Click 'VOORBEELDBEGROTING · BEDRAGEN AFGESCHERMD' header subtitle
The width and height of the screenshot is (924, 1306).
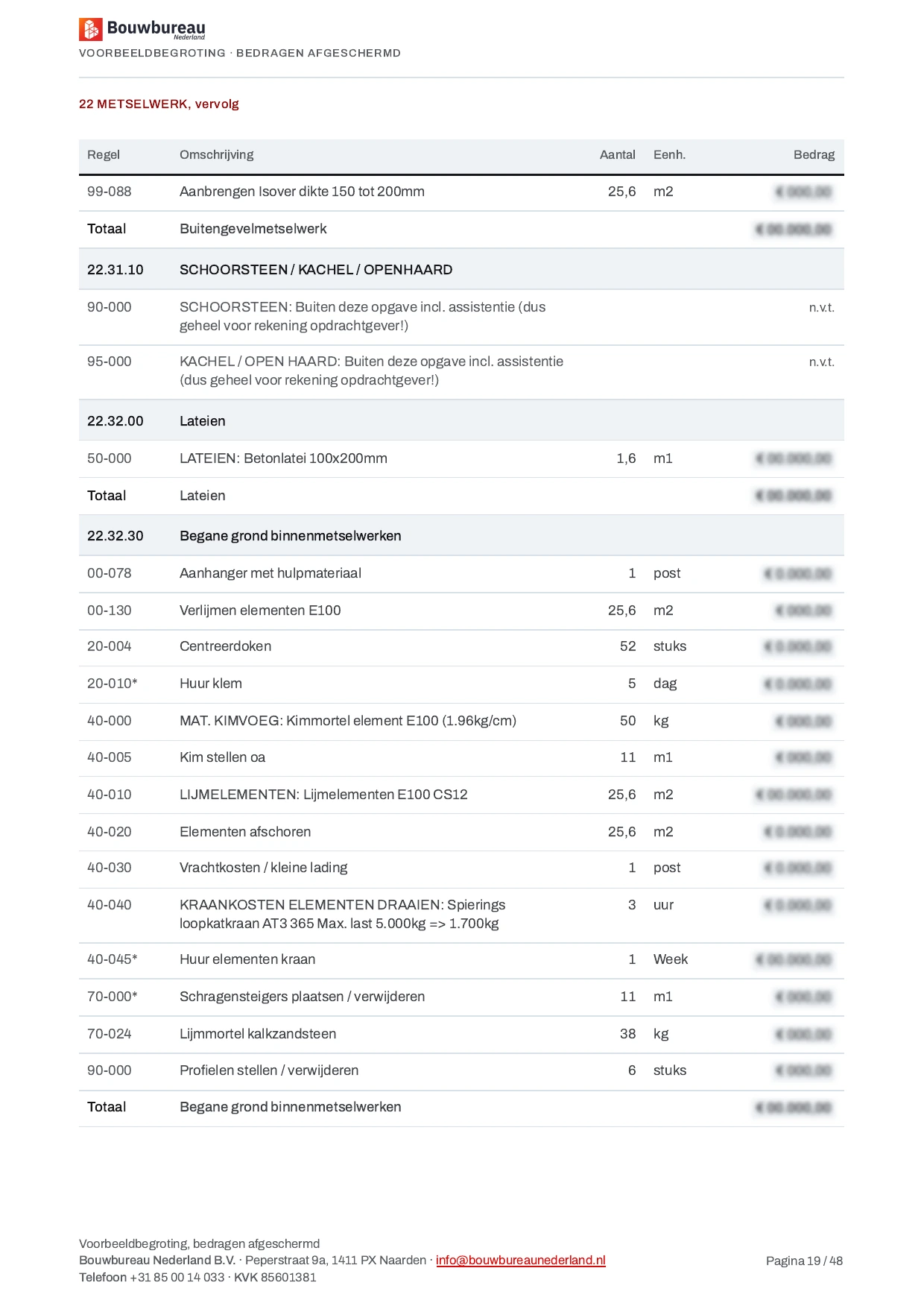click(x=240, y=53)
